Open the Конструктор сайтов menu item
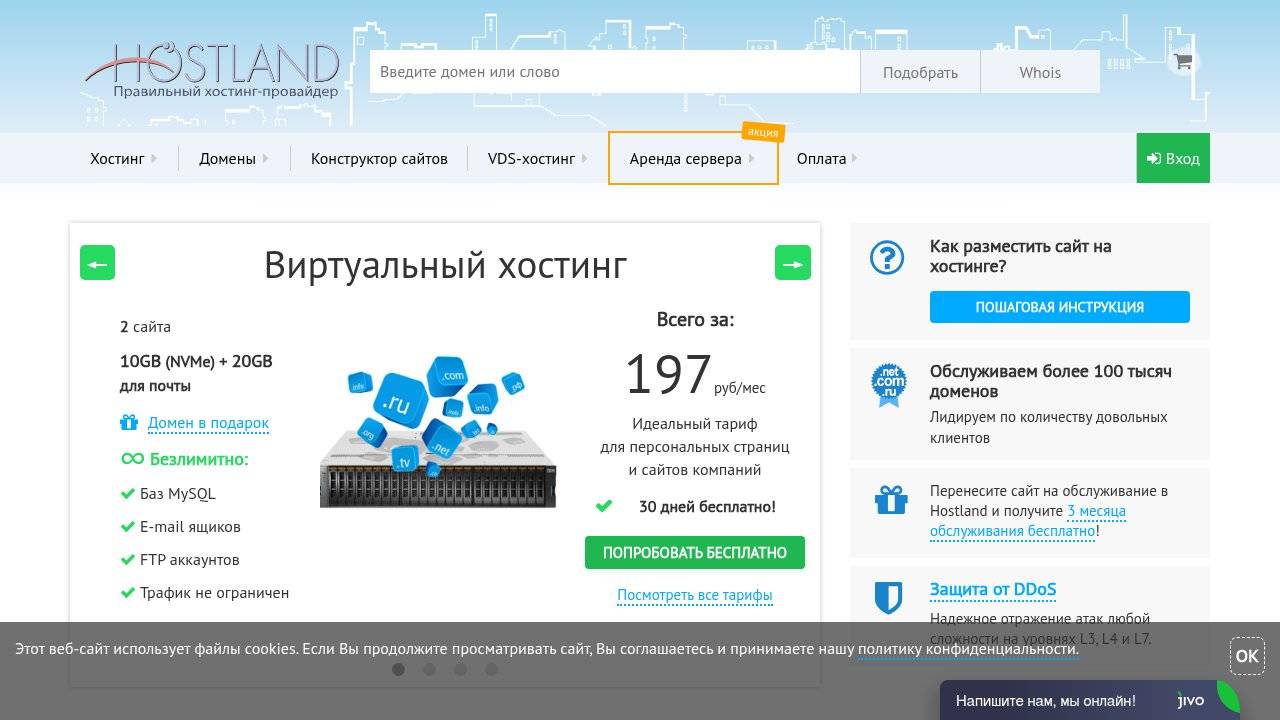The height and width of the screenshot is (720, 1280). click(379, 158)
